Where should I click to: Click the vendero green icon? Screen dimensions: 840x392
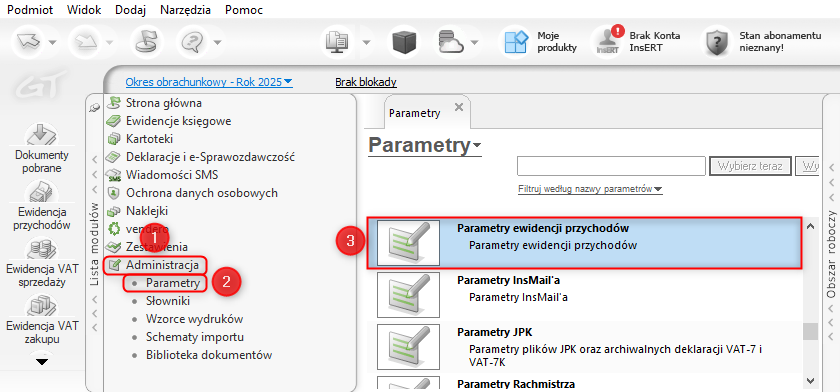(x=113, y=229)
